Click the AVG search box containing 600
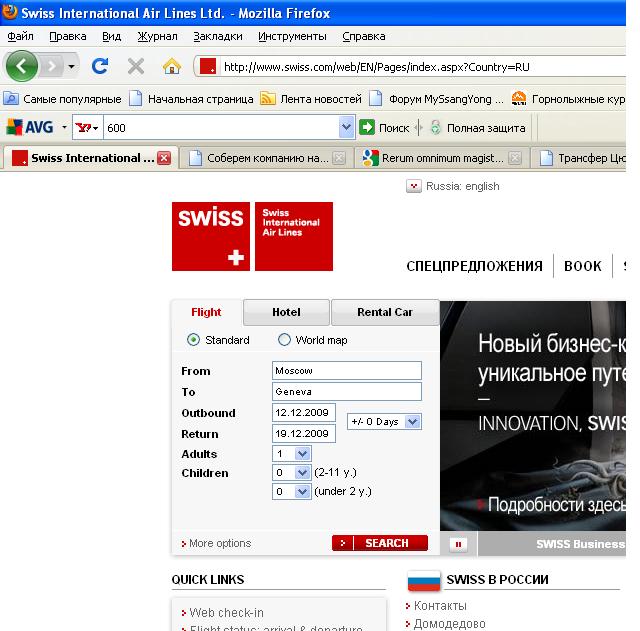Viewport: 640px width, 631px height. 221,128
